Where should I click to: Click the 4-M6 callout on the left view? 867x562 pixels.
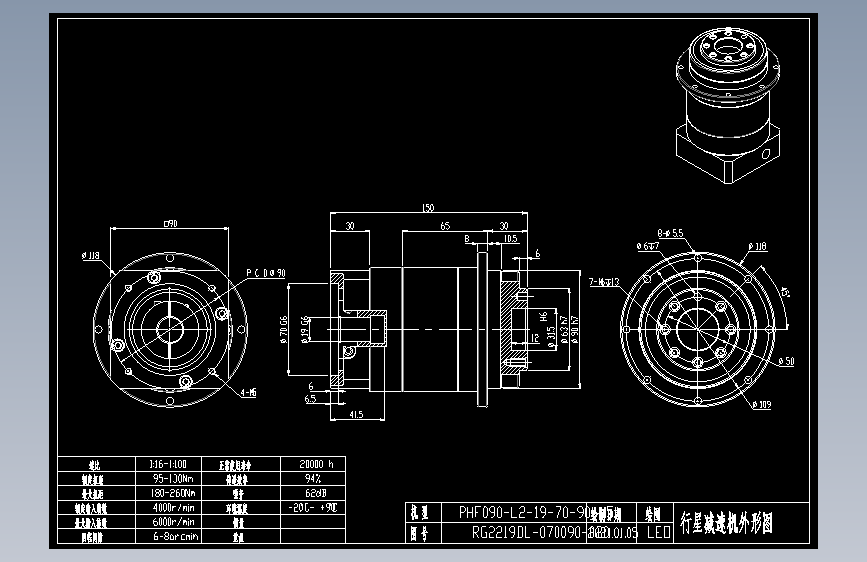[248, 392]
